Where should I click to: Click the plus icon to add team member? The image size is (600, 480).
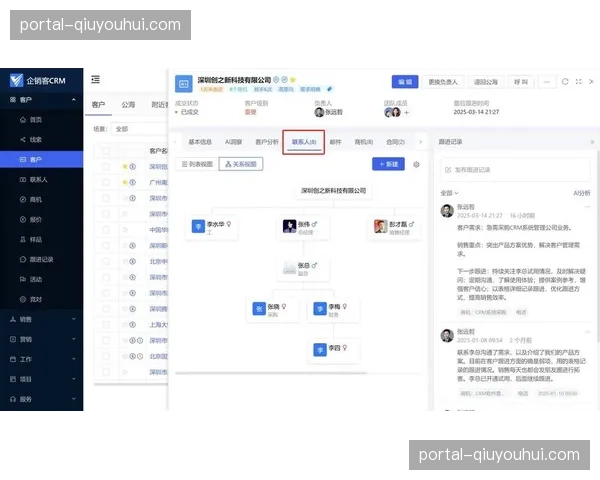click(406, 112)
